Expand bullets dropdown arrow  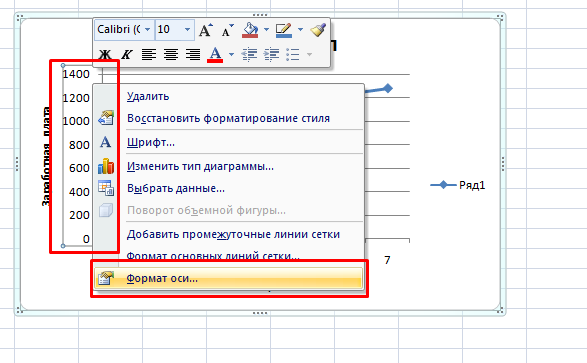point(309,55)
